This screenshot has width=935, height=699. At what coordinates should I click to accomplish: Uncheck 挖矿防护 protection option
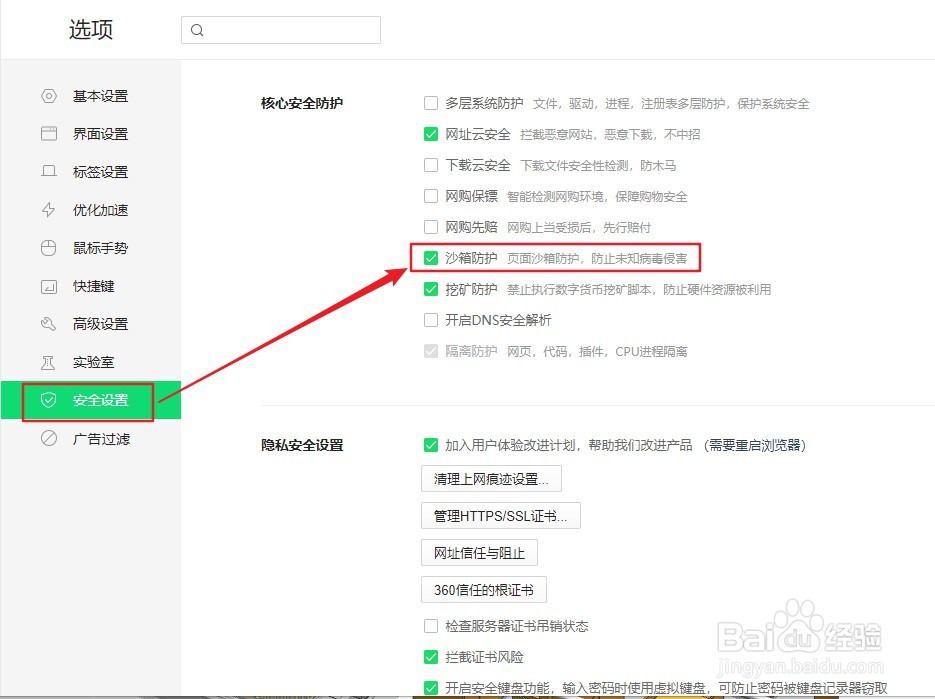pos(431,289)
